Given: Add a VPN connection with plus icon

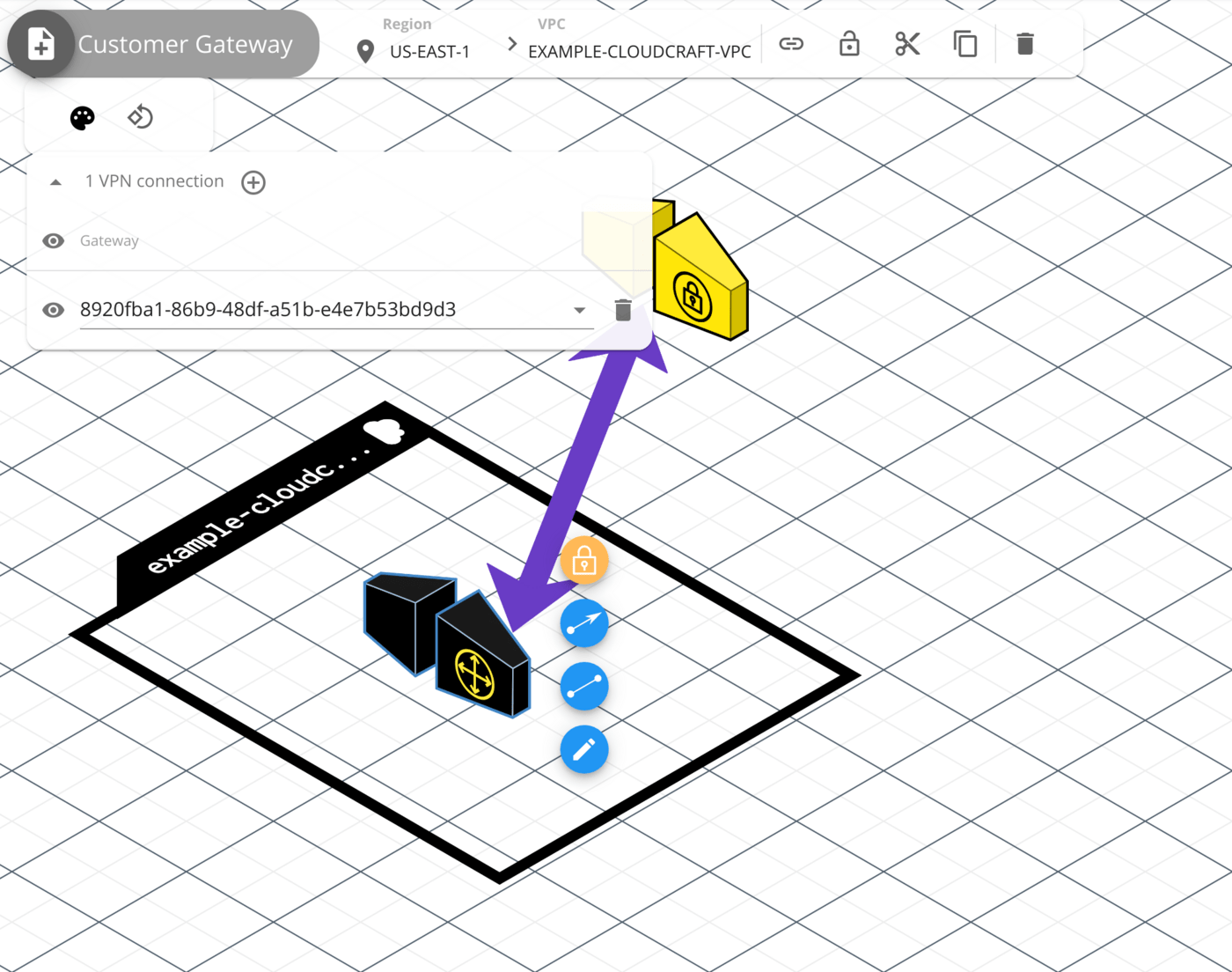Looking at the screenshot, I should [x=253, y=182].
